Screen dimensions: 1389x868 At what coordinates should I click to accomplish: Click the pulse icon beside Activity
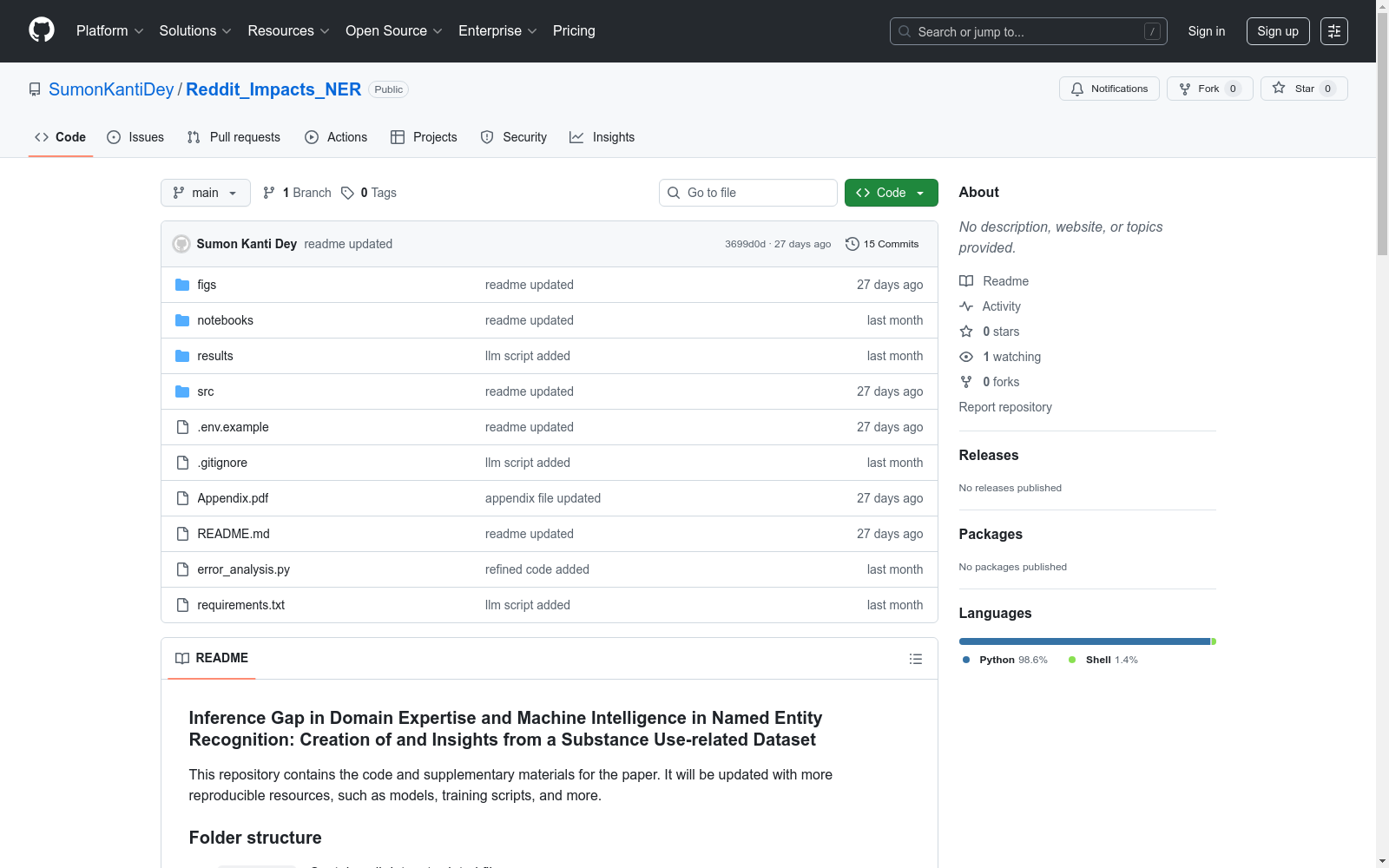point(966,306)
